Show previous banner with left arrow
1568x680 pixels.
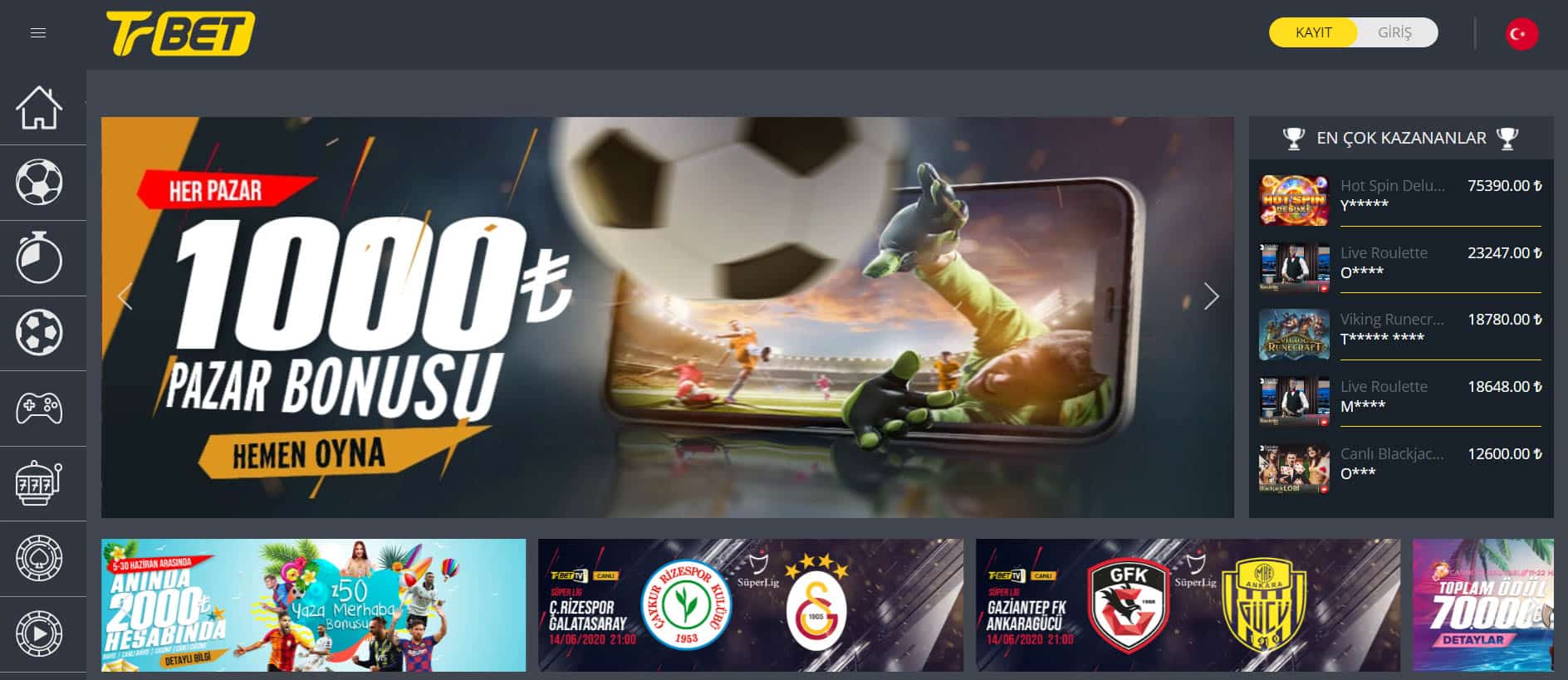(125, 296)
